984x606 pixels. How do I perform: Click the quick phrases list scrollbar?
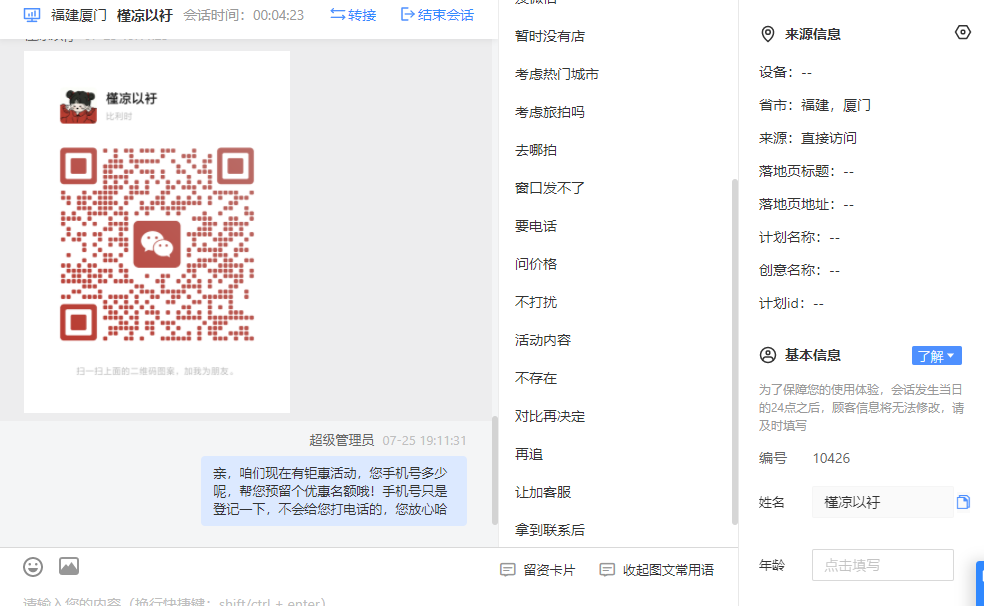pyautogui.click(x=735, y=351)
